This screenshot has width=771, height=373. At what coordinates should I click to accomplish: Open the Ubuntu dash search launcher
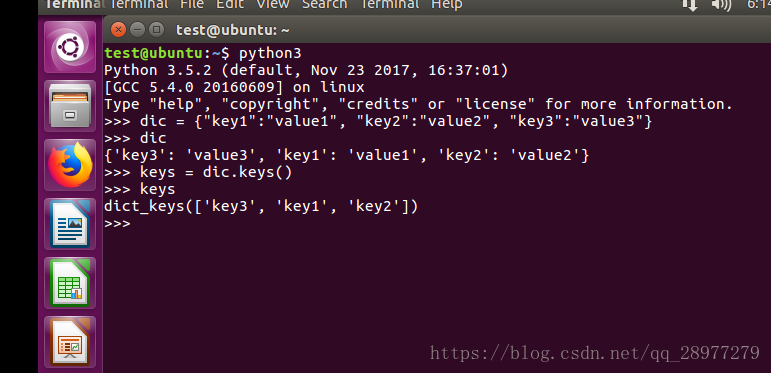click(x=70, y=47)
